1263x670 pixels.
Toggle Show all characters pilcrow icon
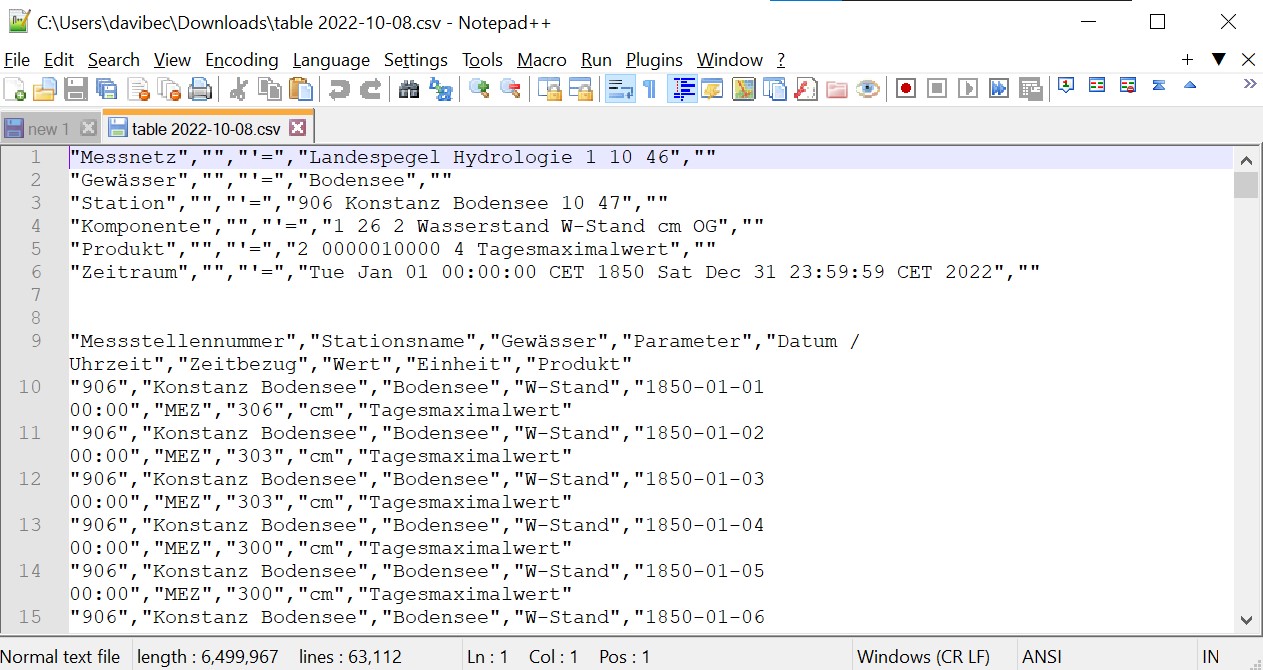pyautogui.click(x=650, y=90)
